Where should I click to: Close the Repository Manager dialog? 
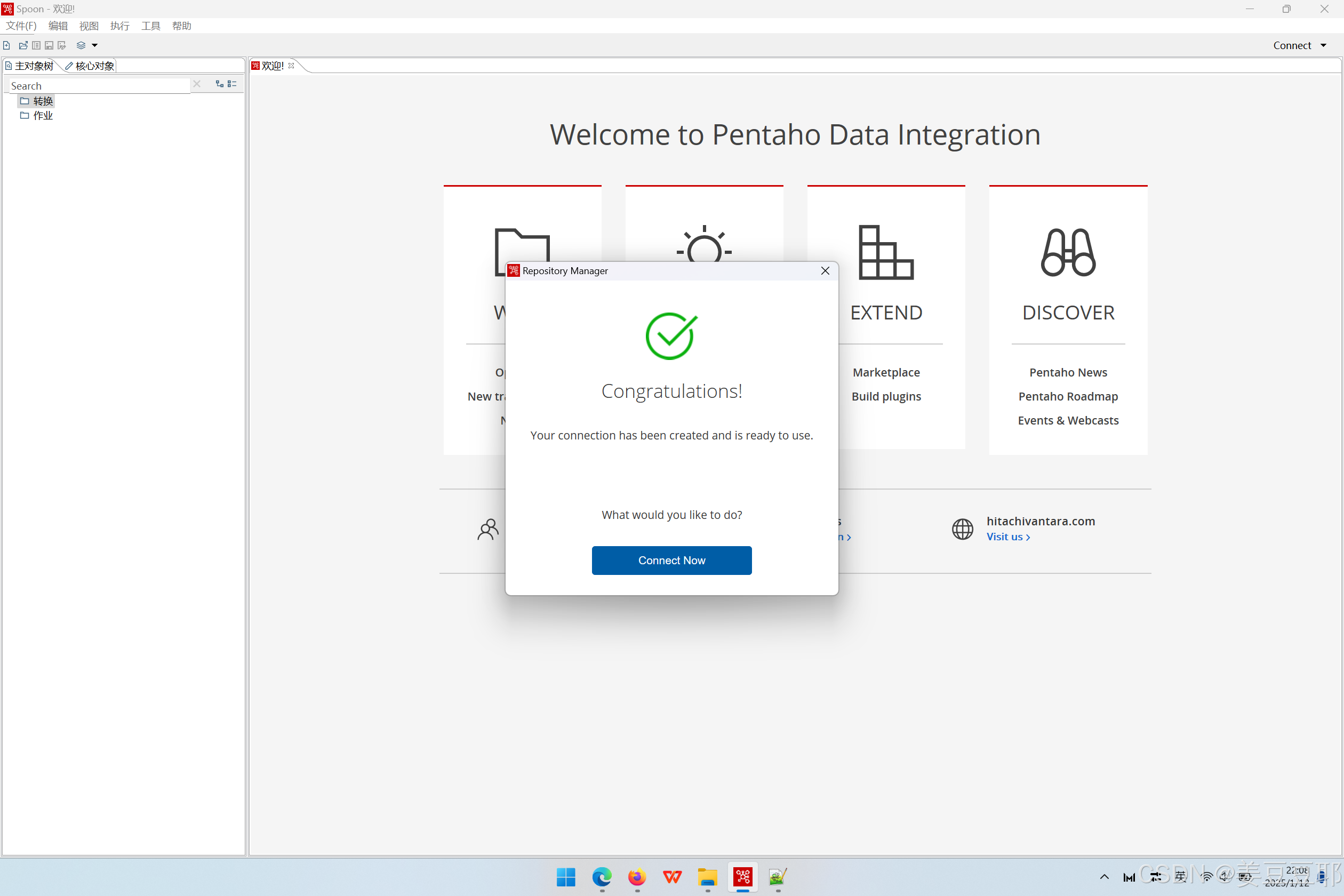tap(825, 271)
